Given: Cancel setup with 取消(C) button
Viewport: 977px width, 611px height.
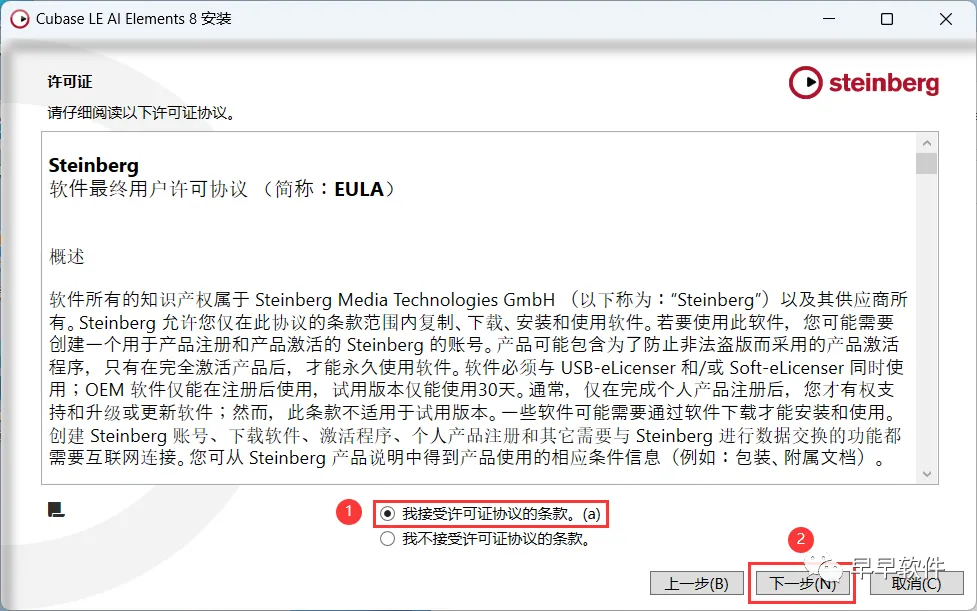Looking at the screenshot, I should click(x=916, y=584).
